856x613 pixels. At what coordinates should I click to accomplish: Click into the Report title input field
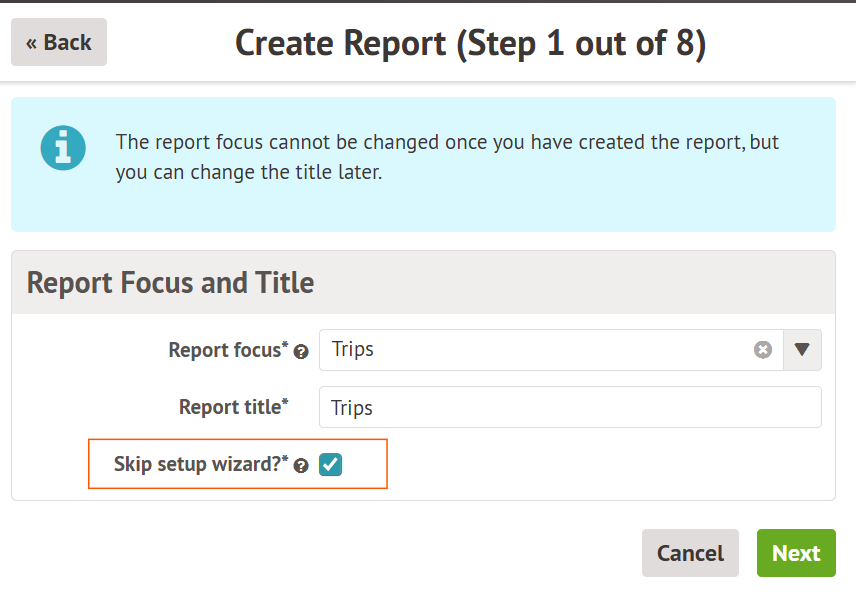(x=570, y=407)
